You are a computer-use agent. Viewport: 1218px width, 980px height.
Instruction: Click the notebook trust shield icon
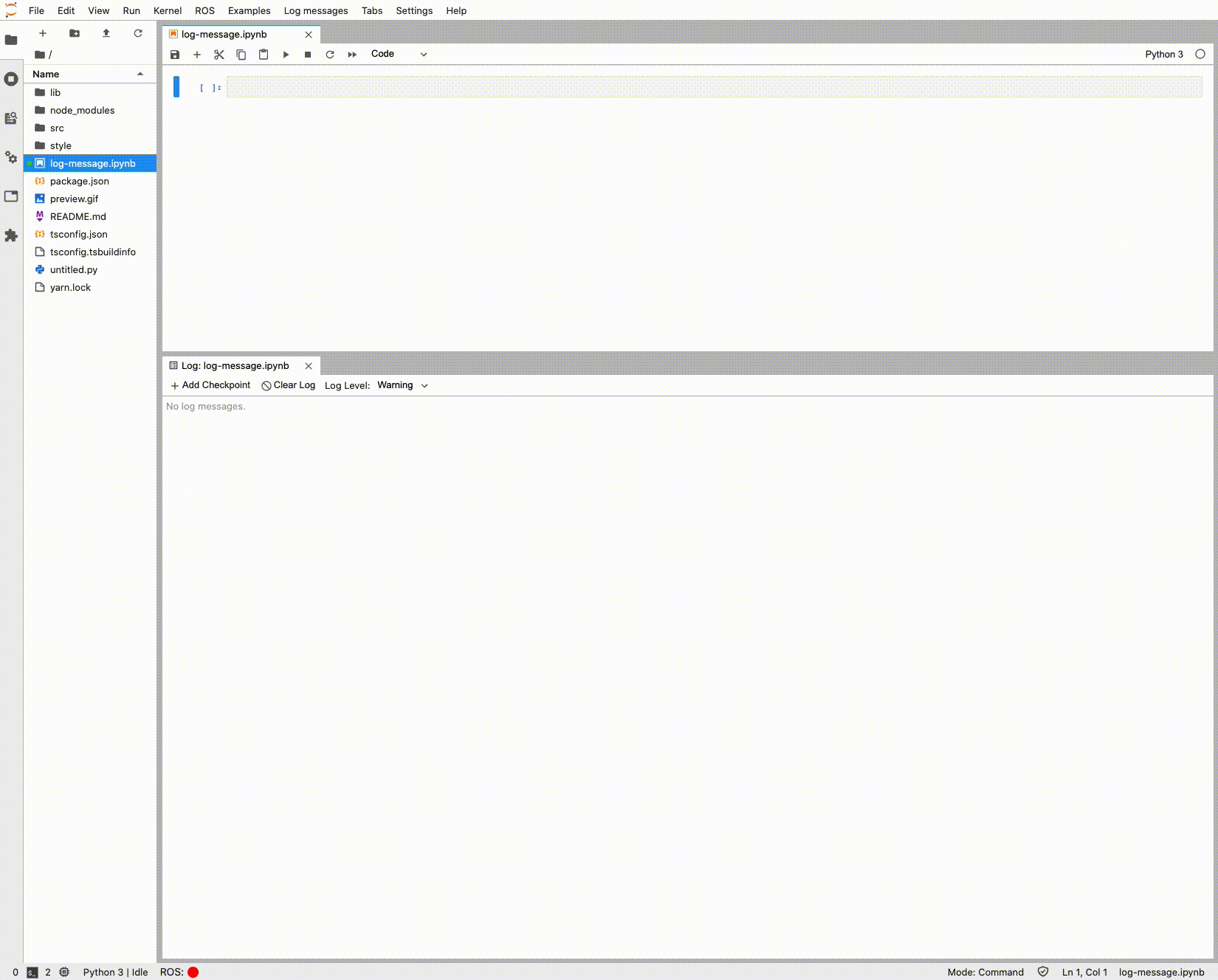[x=1043, y=972]
